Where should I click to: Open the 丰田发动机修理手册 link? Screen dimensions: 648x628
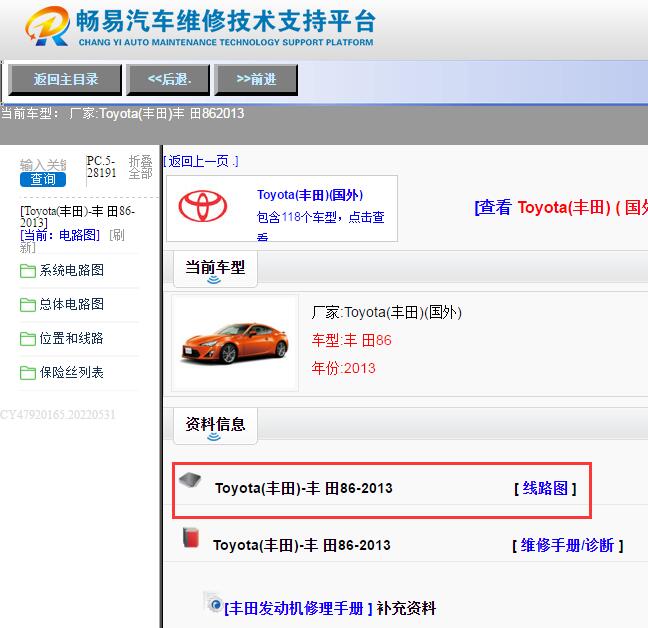(298, 608)
